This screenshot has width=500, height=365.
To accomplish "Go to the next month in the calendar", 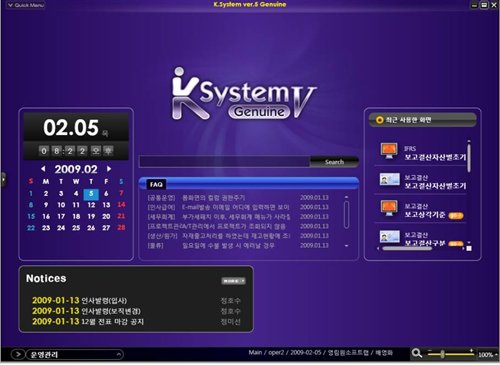I will coord(109,169).
